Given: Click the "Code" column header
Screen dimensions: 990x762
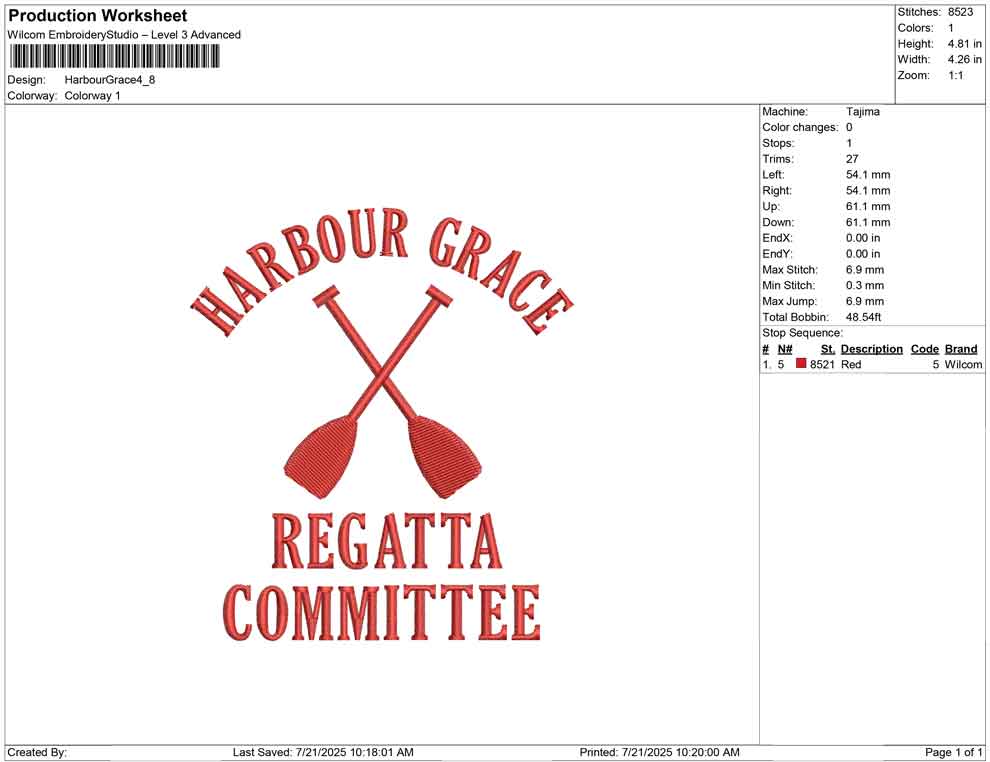Looking at the screenshot, I should click(925, 349).
